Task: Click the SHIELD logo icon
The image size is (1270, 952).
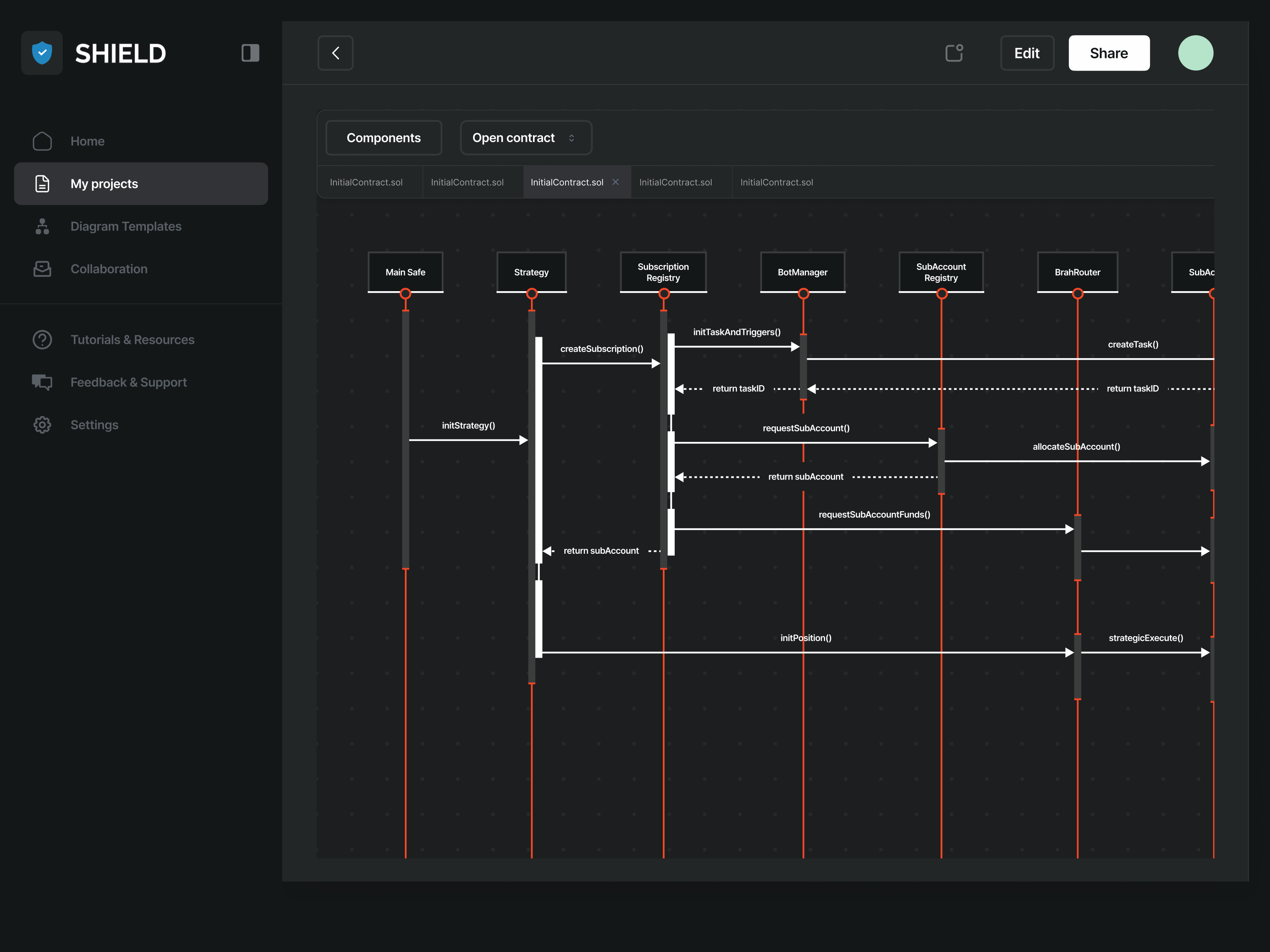Action: click(x=42, y=53)
